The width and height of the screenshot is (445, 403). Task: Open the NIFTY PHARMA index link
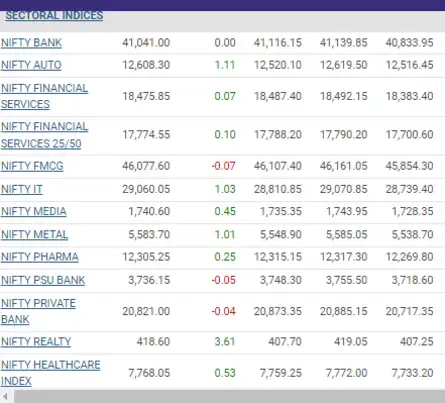(x=40, y=257)
